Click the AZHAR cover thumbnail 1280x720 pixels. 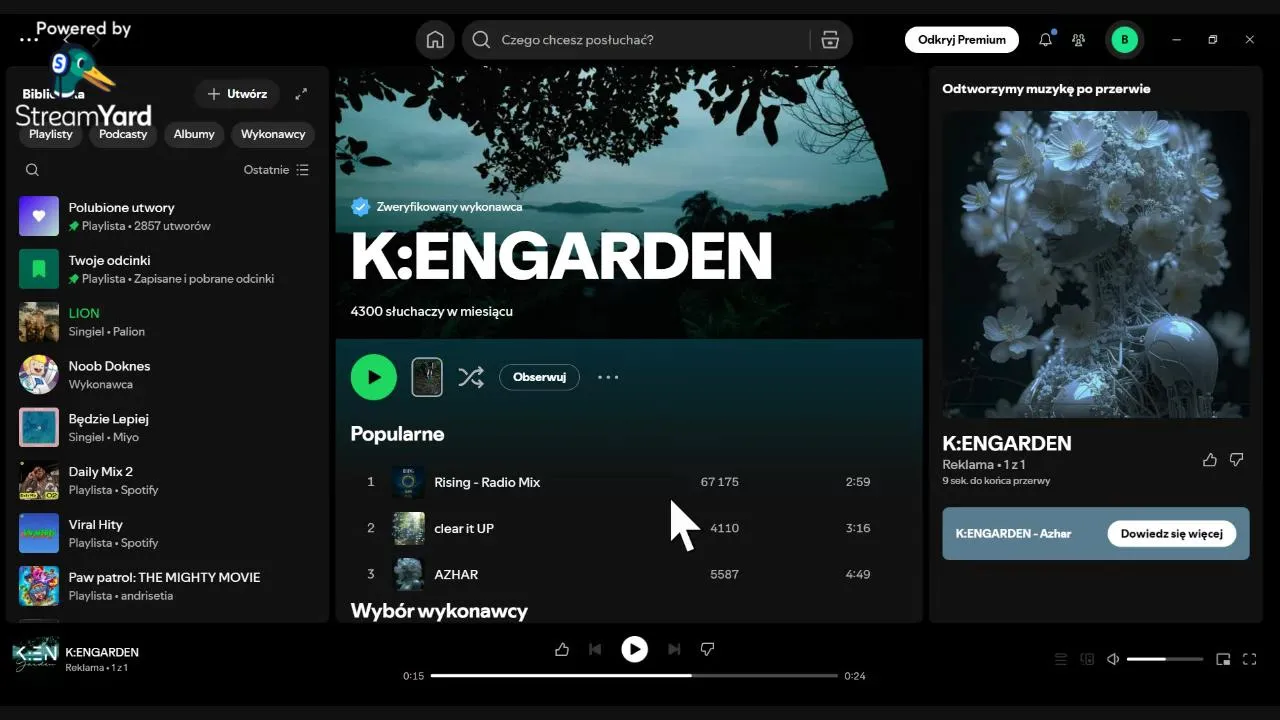point(408,574)
